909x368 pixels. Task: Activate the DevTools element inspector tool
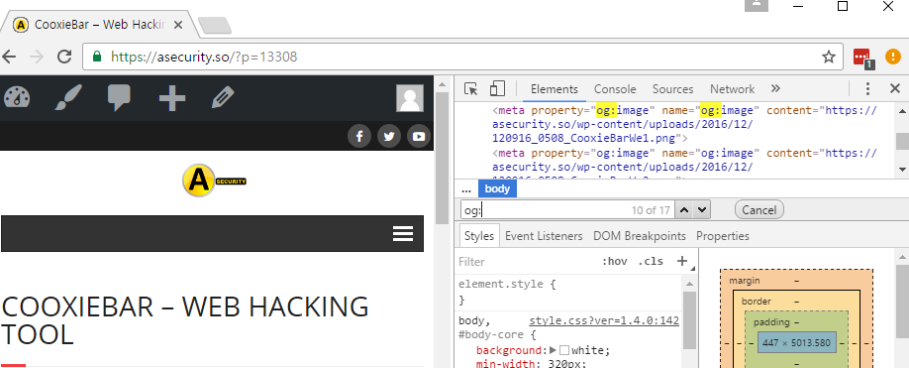(471, 89)
